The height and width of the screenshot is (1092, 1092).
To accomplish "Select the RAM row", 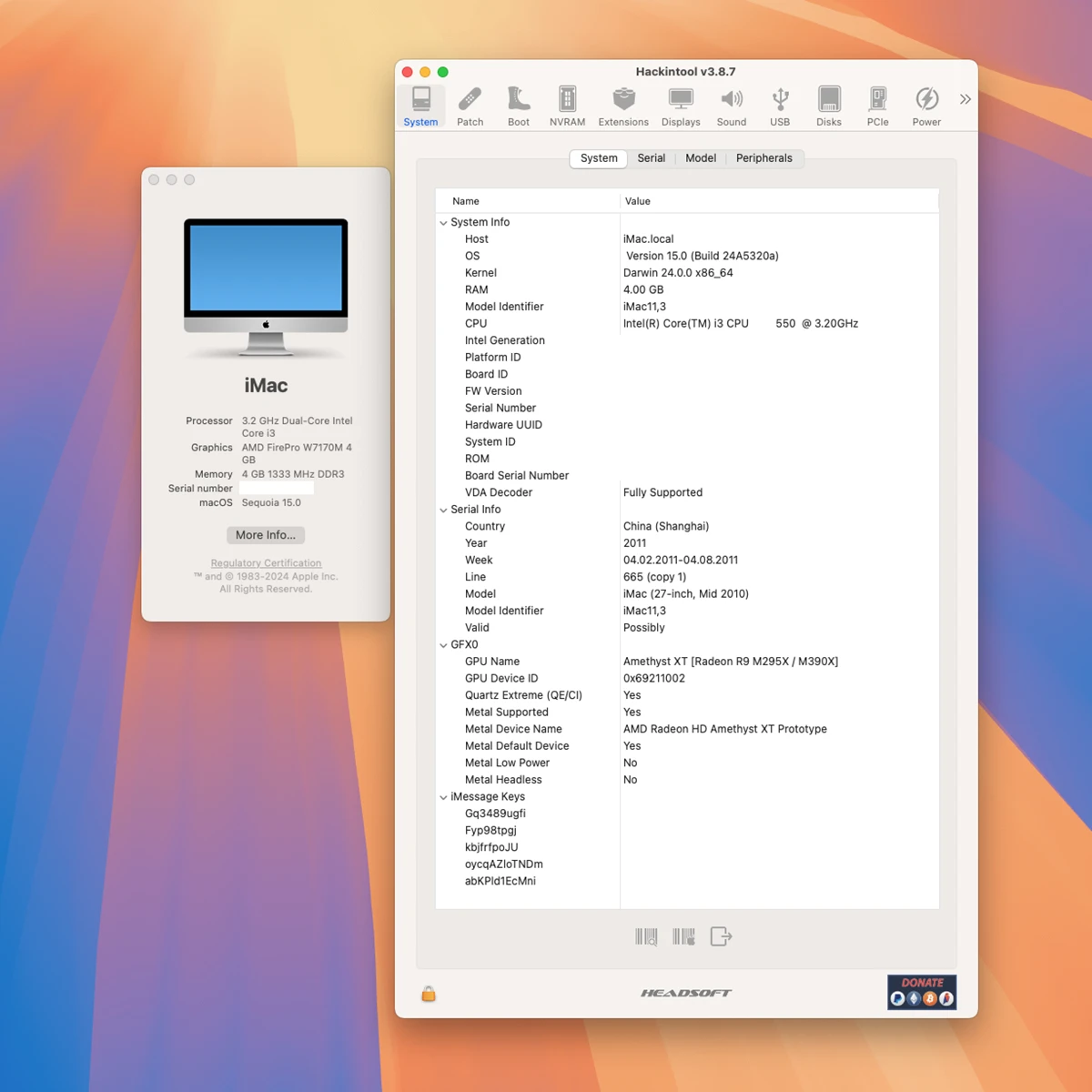I will 687,290.
